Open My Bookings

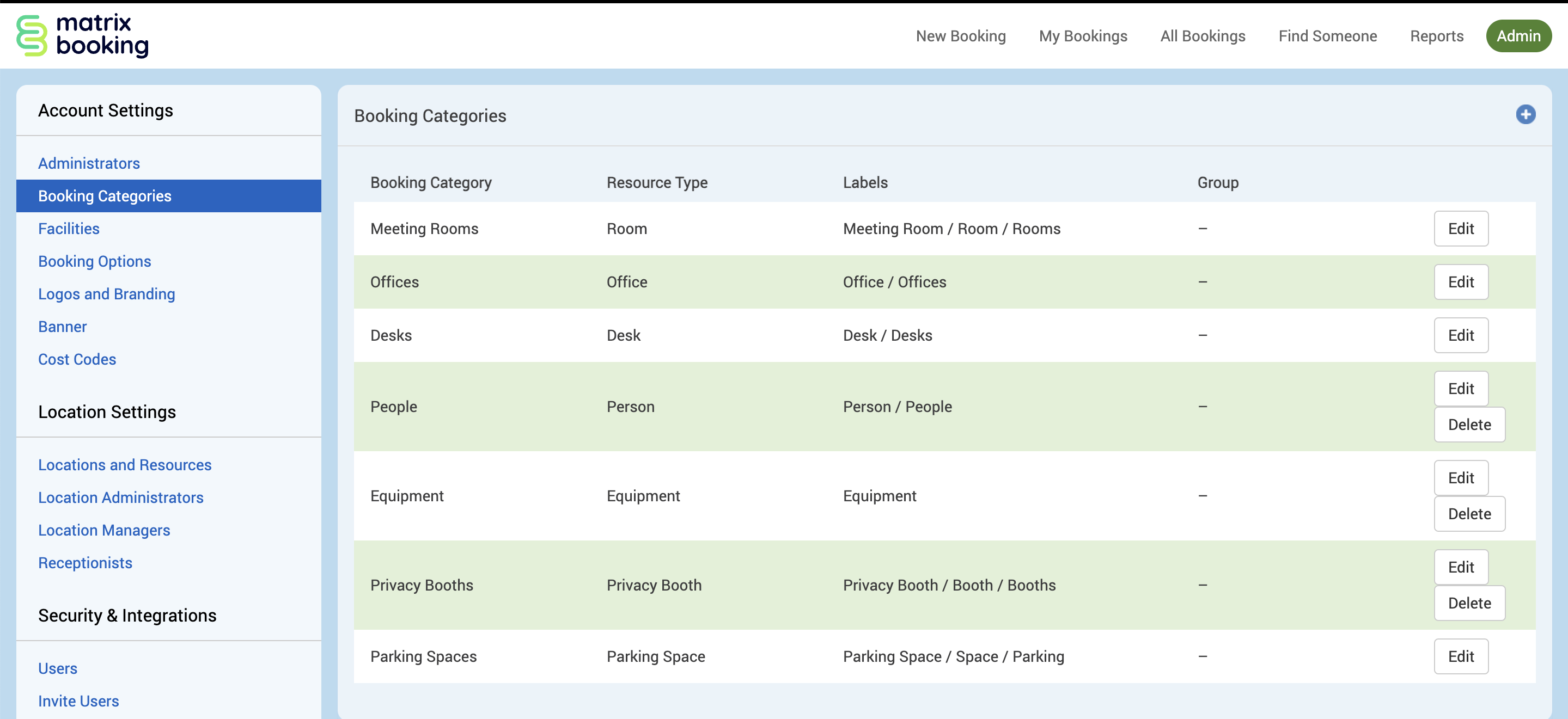click(1083, 36)
